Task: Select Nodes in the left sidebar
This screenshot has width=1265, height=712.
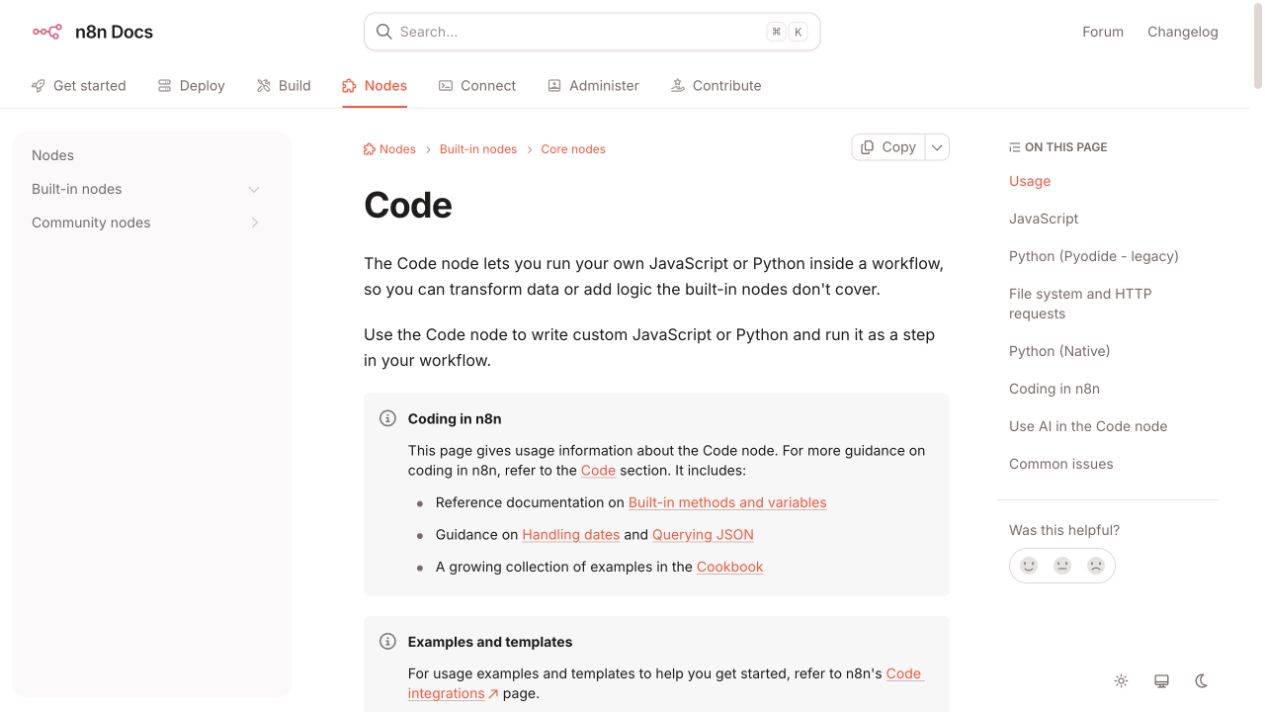Action: click(x=53, y=155)
